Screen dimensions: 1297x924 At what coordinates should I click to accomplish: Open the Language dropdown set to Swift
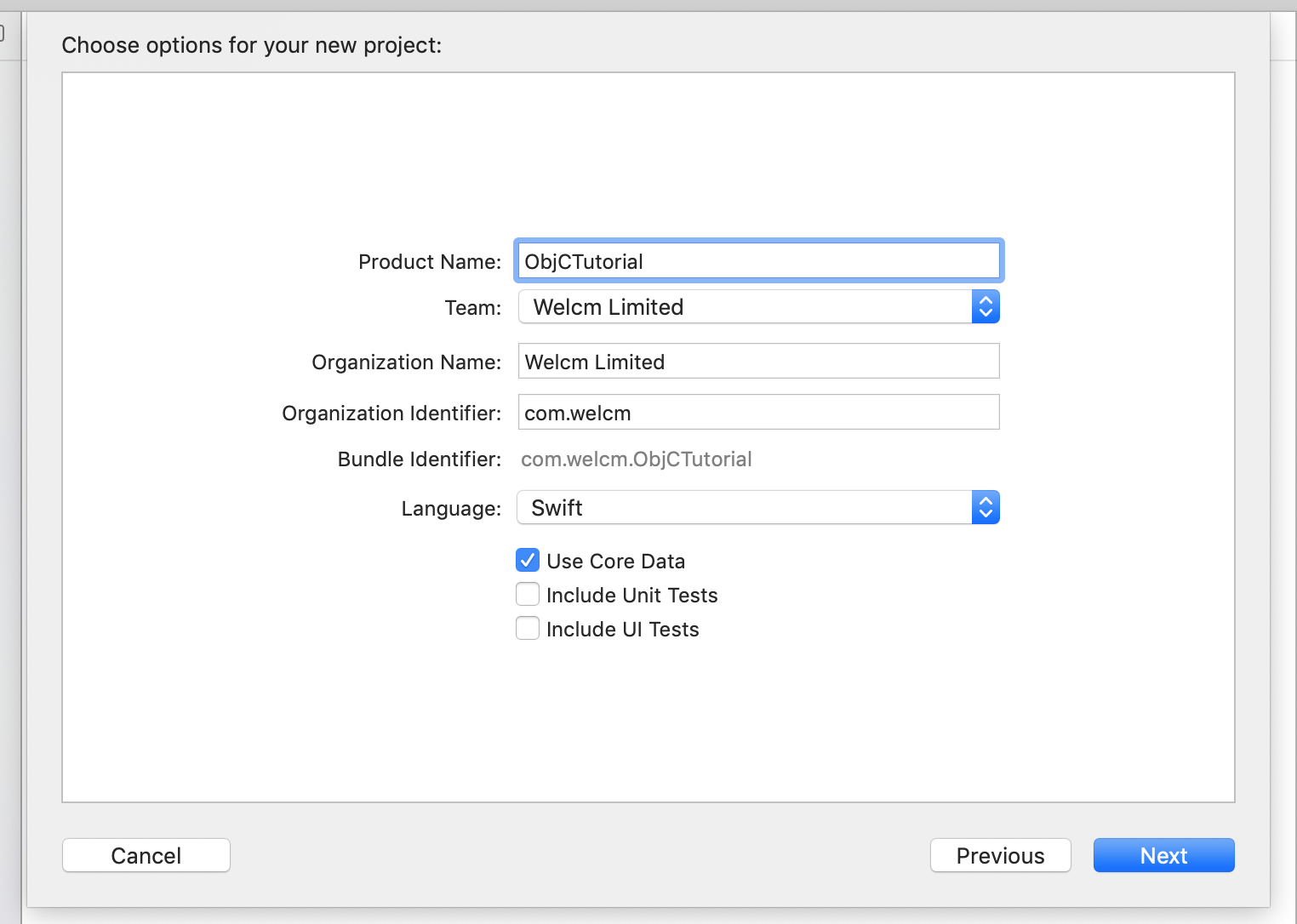coord(743,508)
